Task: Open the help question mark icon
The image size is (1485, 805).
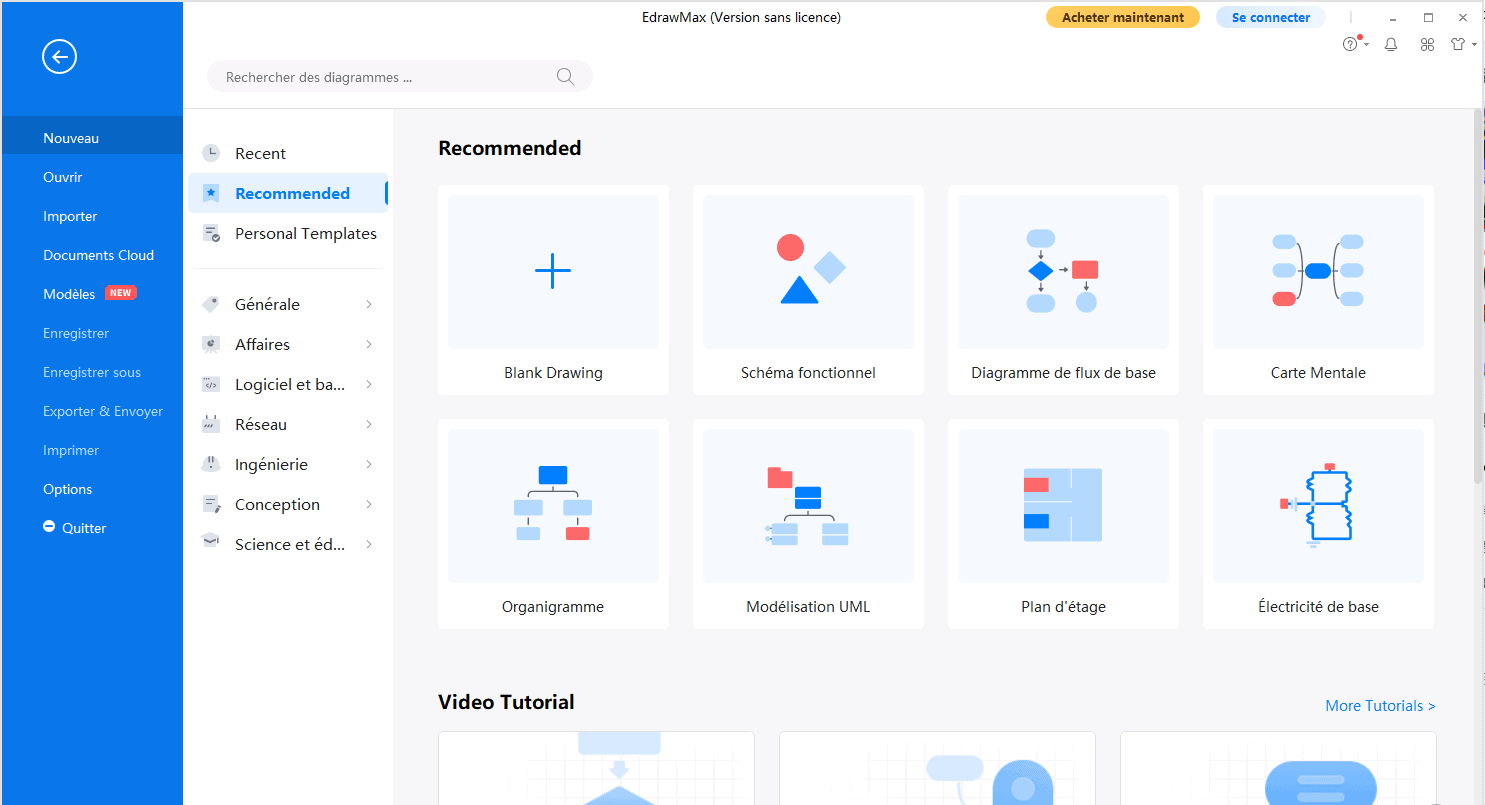Action: (1351, 44)
